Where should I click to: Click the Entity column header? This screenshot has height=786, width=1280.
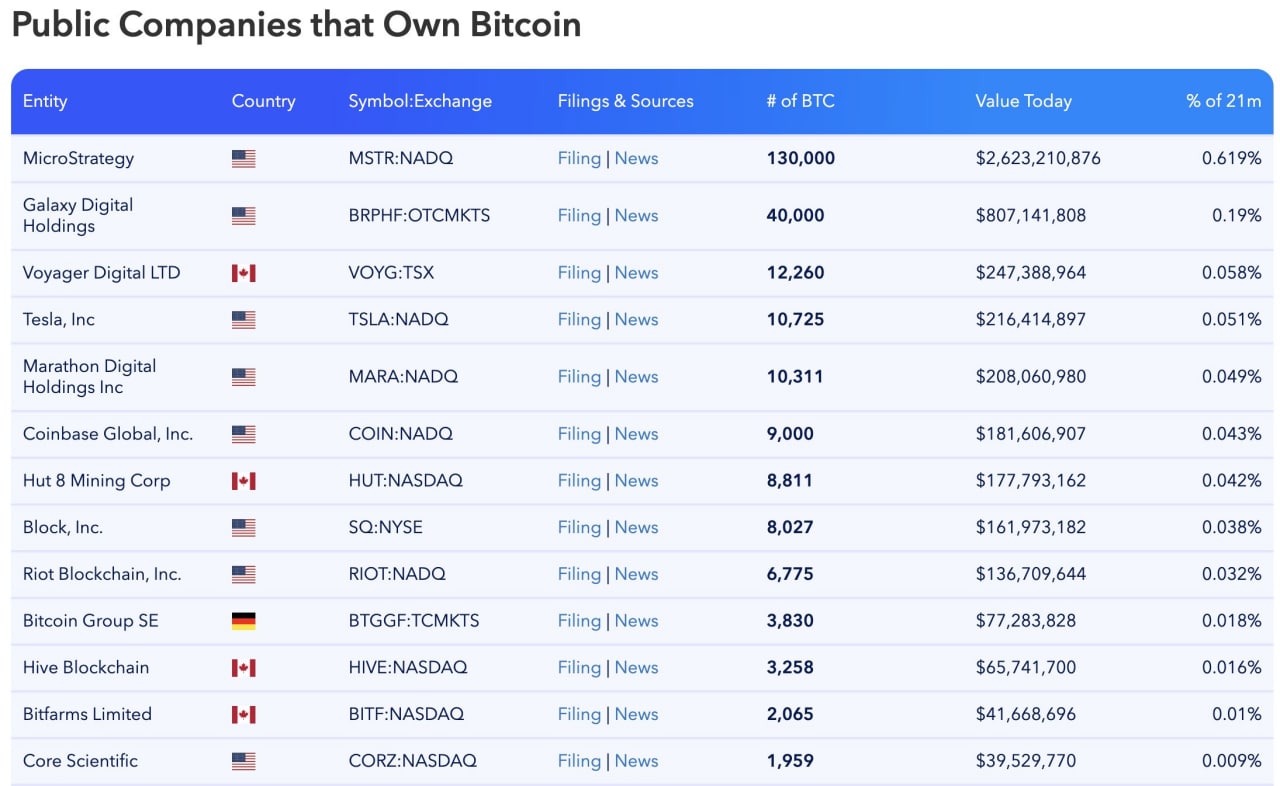click(x=45, y=101)
